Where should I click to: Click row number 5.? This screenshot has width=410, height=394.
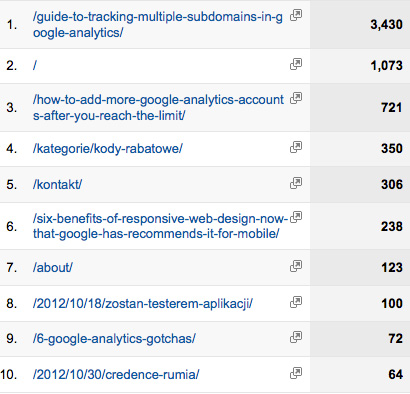point(12,184)
